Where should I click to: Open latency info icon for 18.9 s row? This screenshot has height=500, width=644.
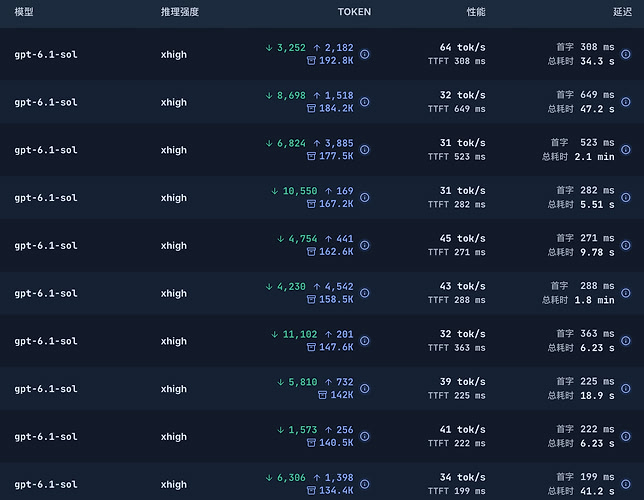(626, 388)
